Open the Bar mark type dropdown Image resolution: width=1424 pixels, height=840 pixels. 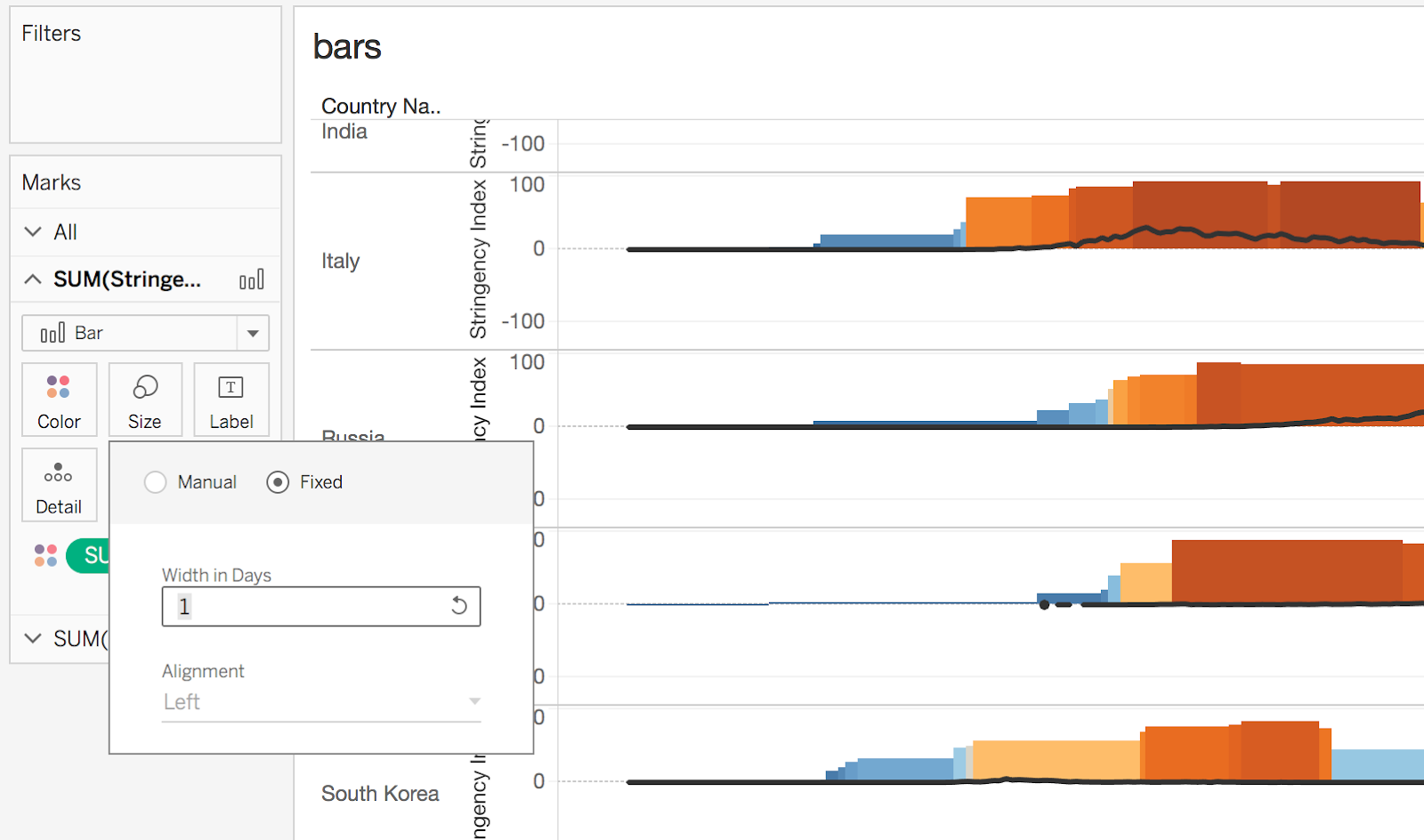click(x=145, y=333)
